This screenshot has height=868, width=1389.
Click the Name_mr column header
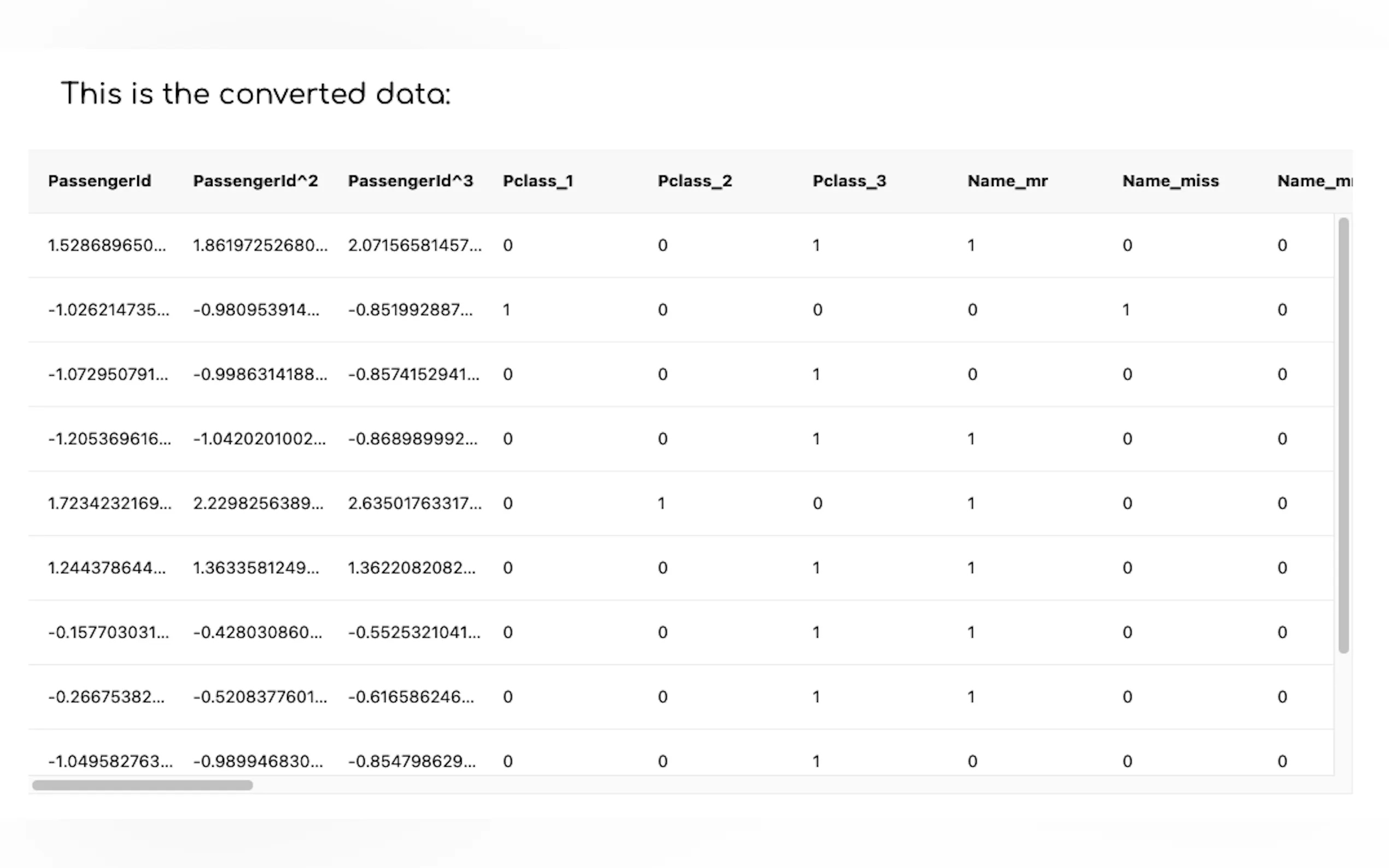coord(1007,181)
